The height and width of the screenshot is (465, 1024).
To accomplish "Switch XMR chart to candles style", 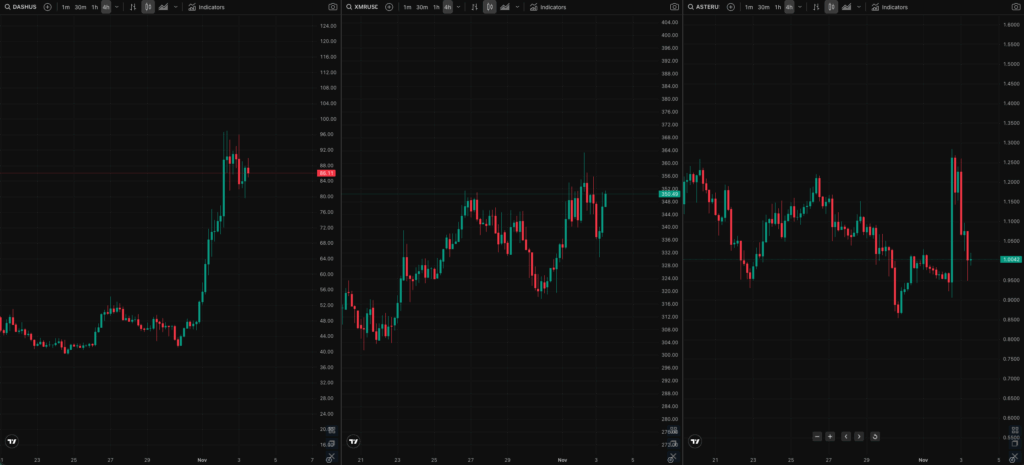I will pyautogui.click(x=489, y=7).
